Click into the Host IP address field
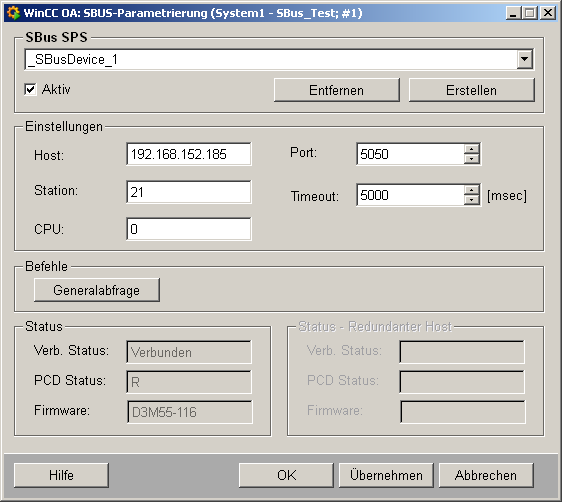 click(189, 154)
